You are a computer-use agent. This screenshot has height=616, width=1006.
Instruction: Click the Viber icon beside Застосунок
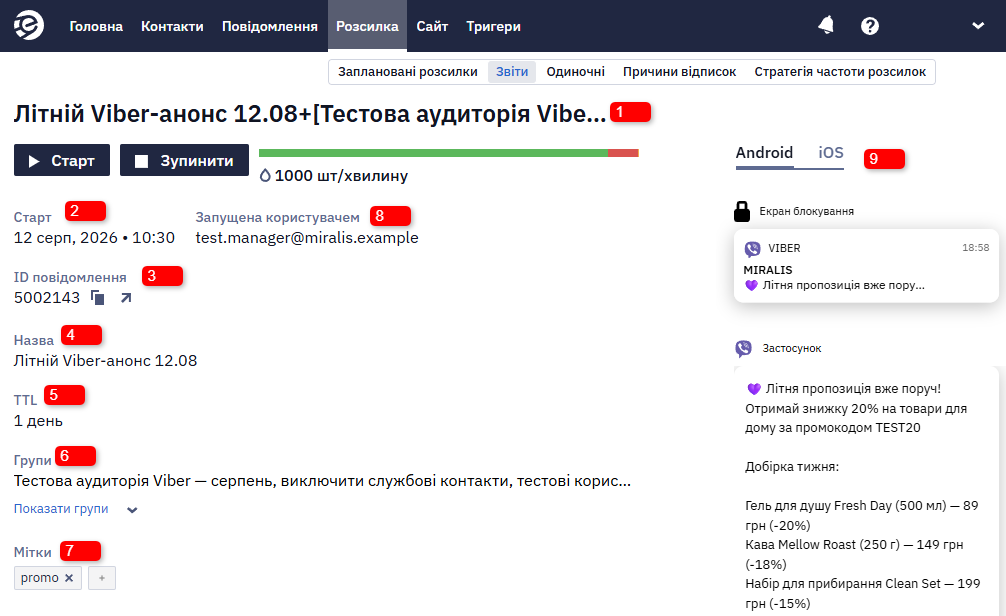(743, 348)
